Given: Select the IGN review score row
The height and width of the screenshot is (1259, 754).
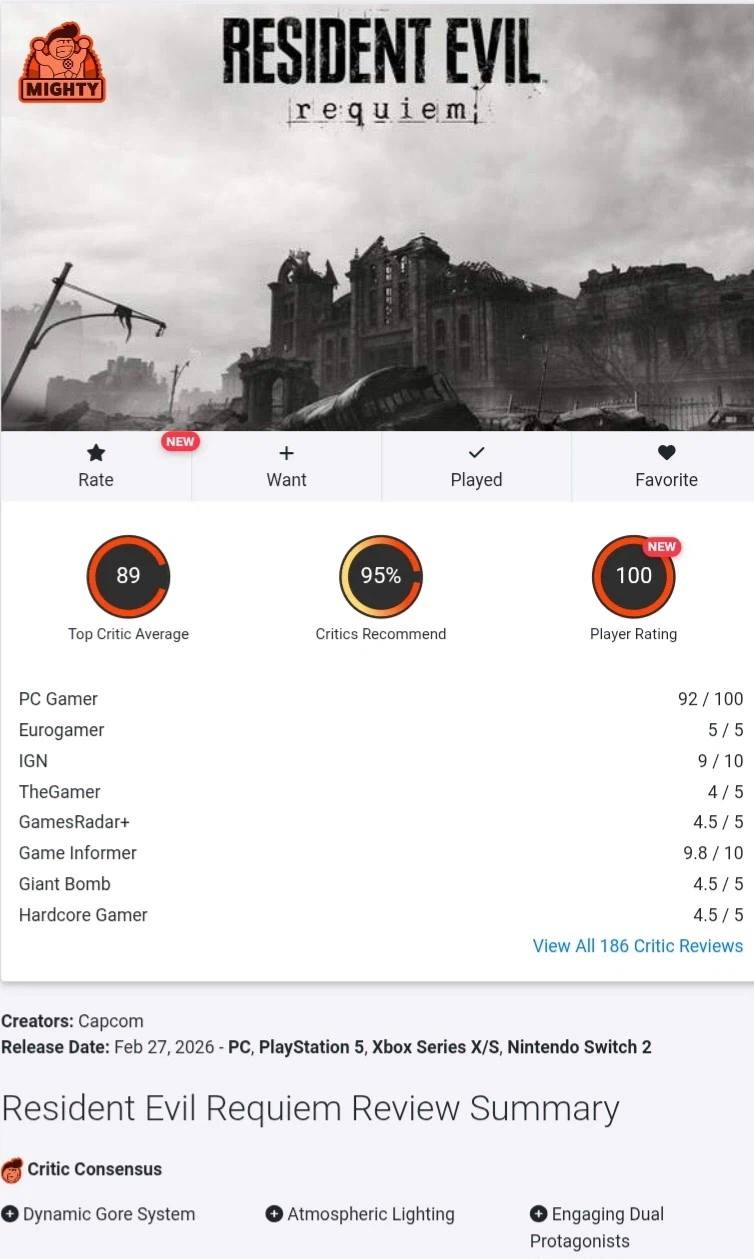Looking at the screenshot, I should tap(381, 761).
